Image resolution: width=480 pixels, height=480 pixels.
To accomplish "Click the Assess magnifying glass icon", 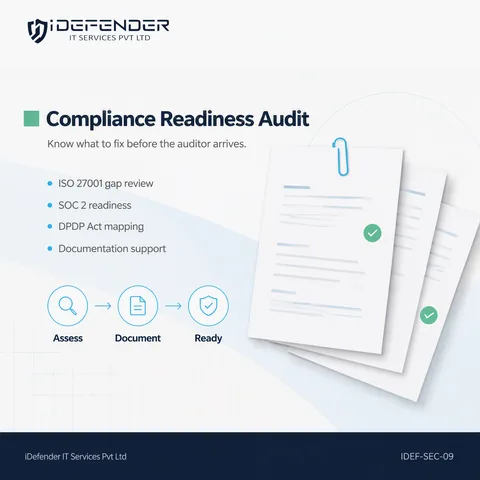I will pos(68,305).
